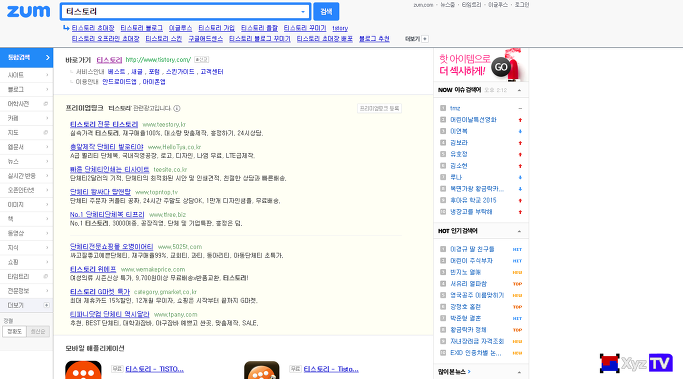683x379 pixels.
Task: Collapse the NOW 이슈 검색어 panel
Action: point(519,90)
